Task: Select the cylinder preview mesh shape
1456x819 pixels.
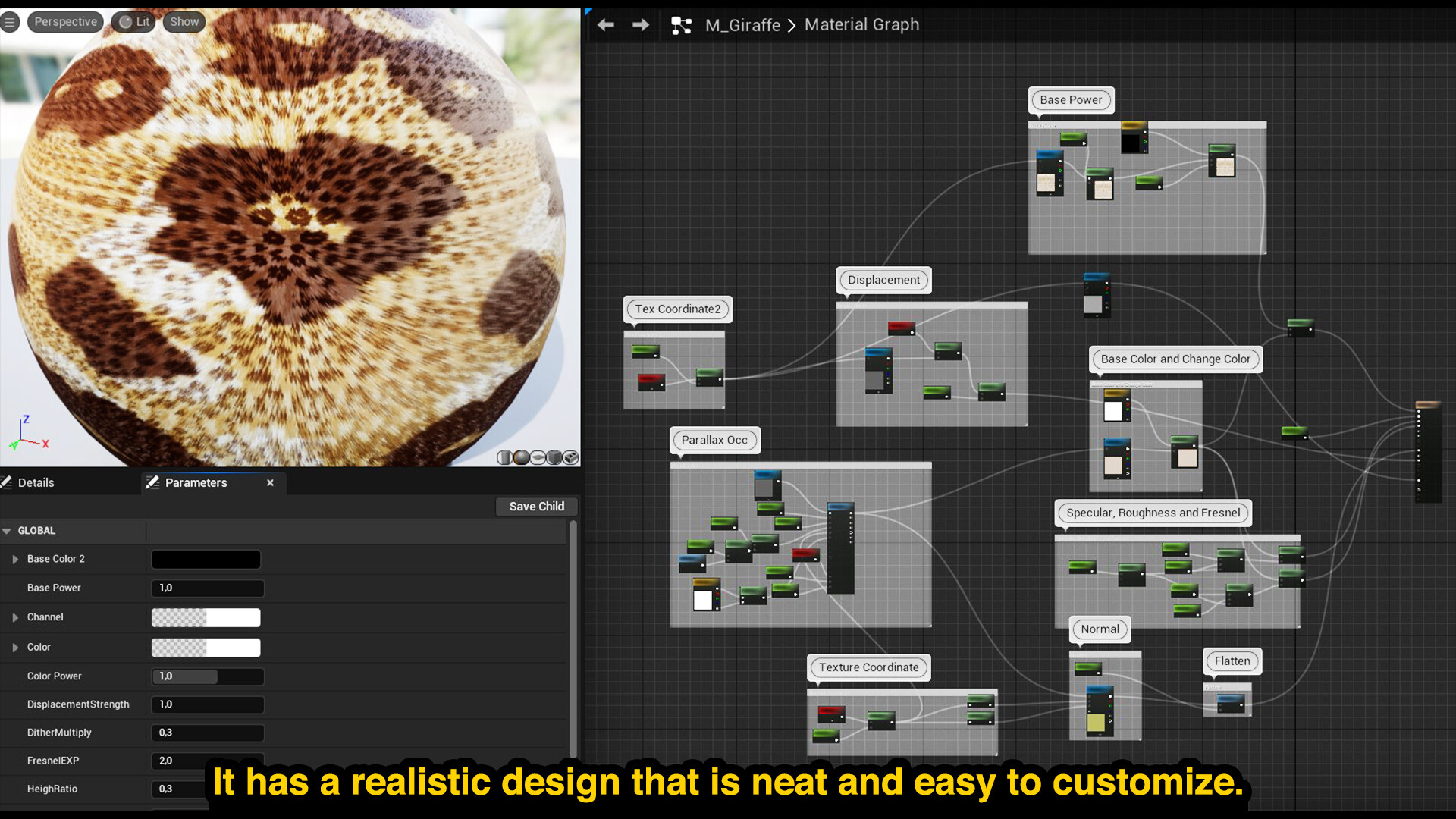Action: coord(504,457)
